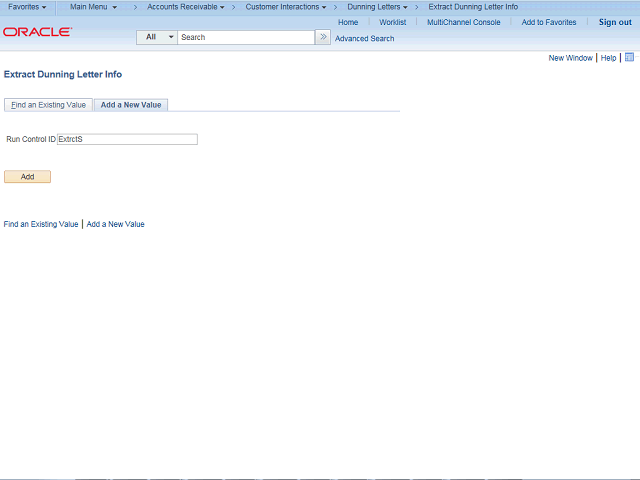Open the All search category dropdown
The image size is (640, 480).
coord(157,37)
